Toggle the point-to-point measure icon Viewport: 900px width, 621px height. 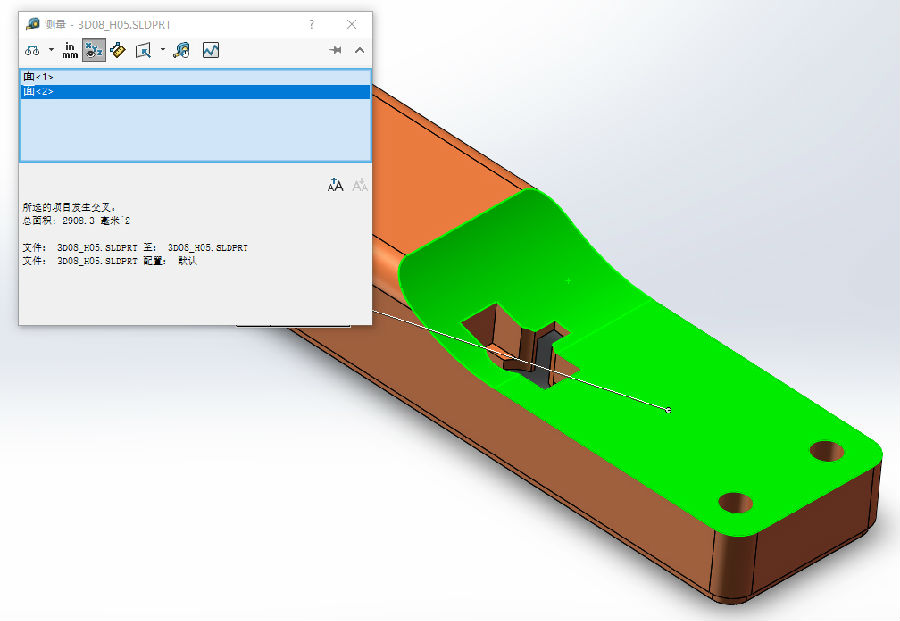[x=118, y=50]
